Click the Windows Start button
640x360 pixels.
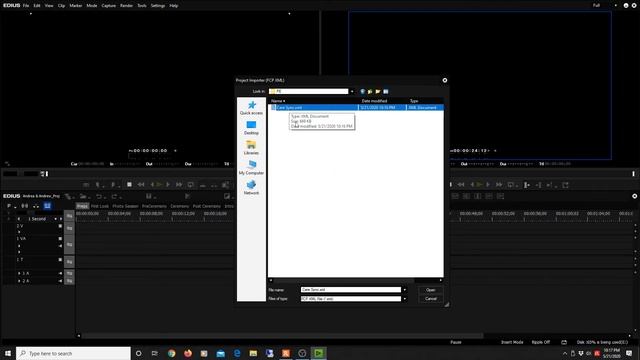8,353
